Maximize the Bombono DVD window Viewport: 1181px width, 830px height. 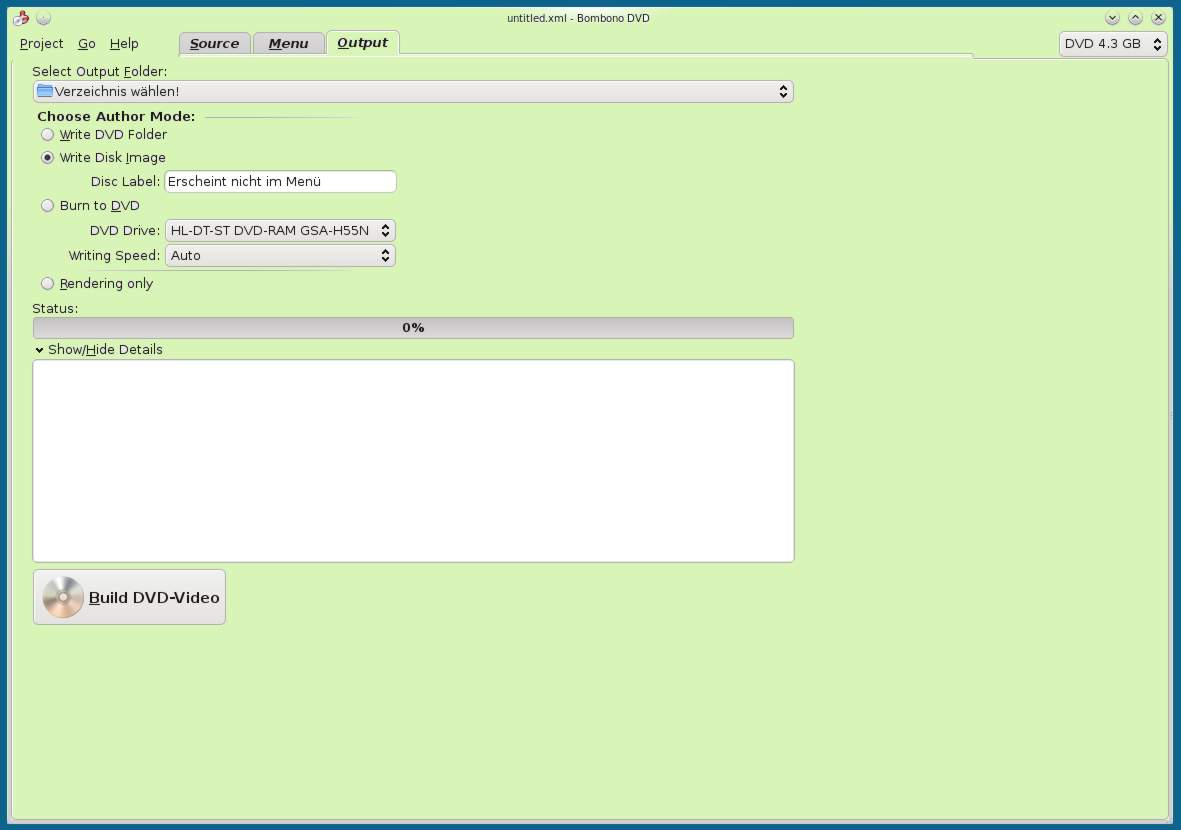pos(1135,18)
